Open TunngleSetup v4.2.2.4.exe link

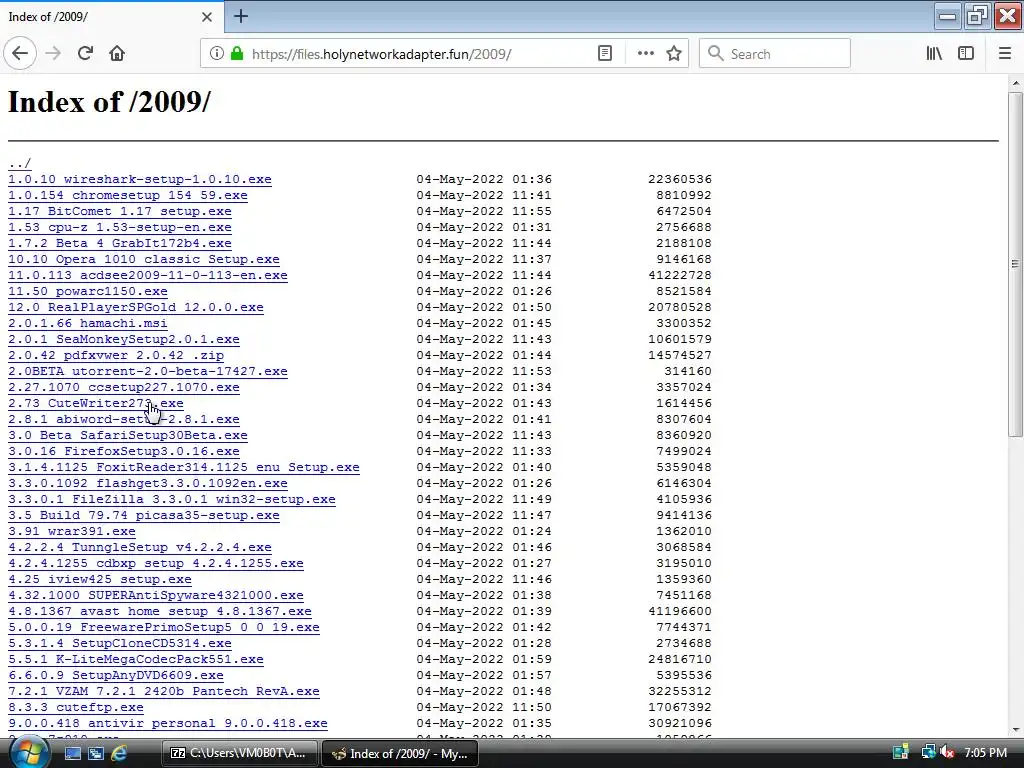[140, 547]
